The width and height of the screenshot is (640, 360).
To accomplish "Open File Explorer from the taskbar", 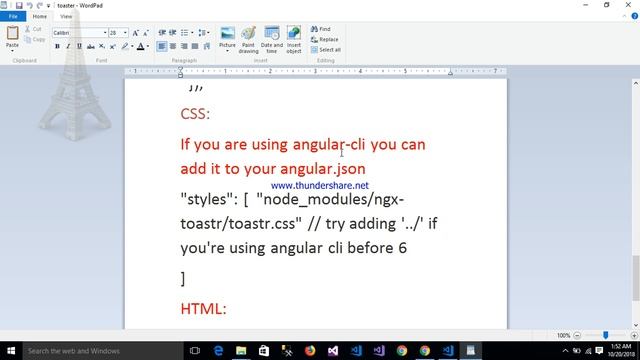I will tap(241, 351).
